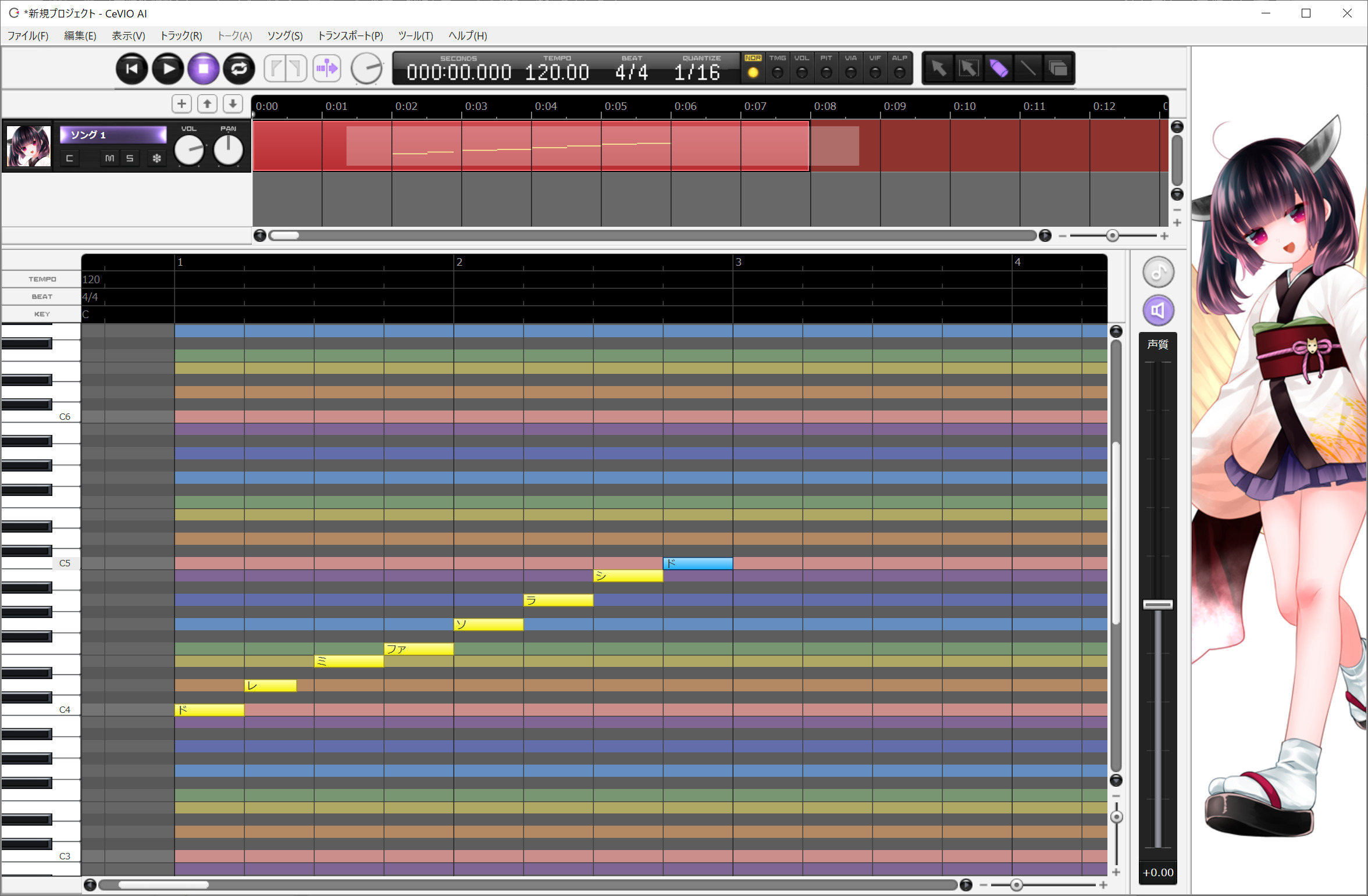Enable the TMG timing edit mode
Viewport: 1368px width, 896px height.
pos(777,73)
